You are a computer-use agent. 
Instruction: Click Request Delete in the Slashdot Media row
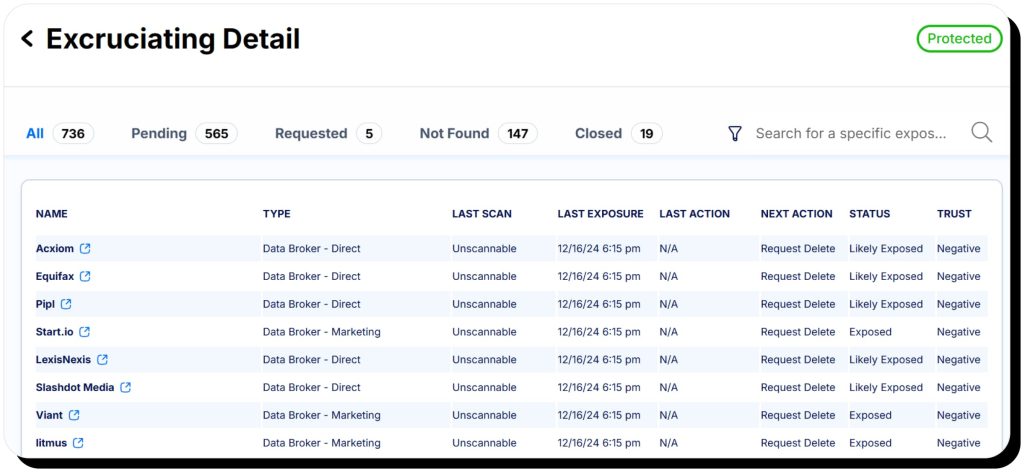tap(798, 387)
